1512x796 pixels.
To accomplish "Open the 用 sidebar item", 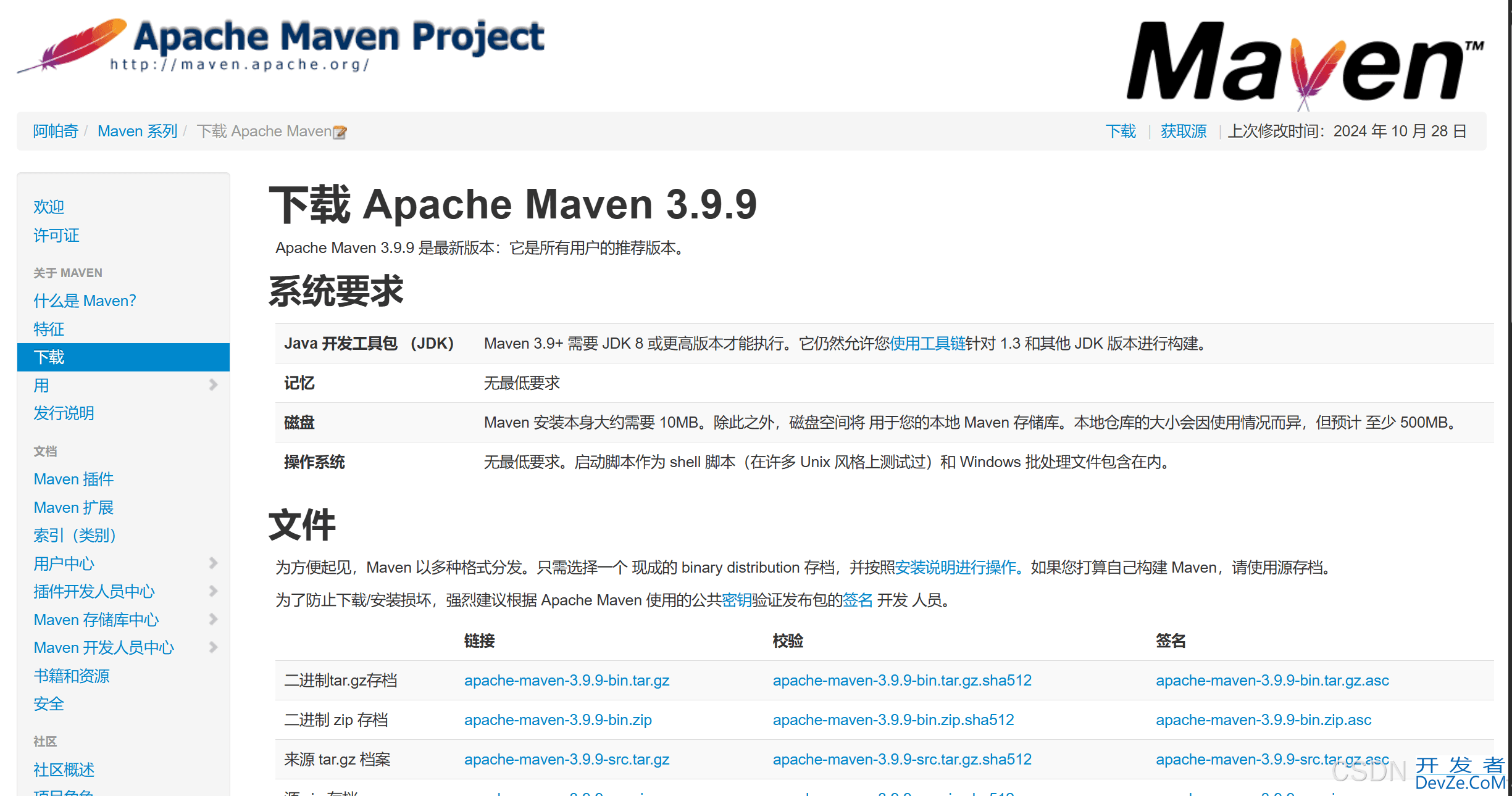I will pos(41,386).
